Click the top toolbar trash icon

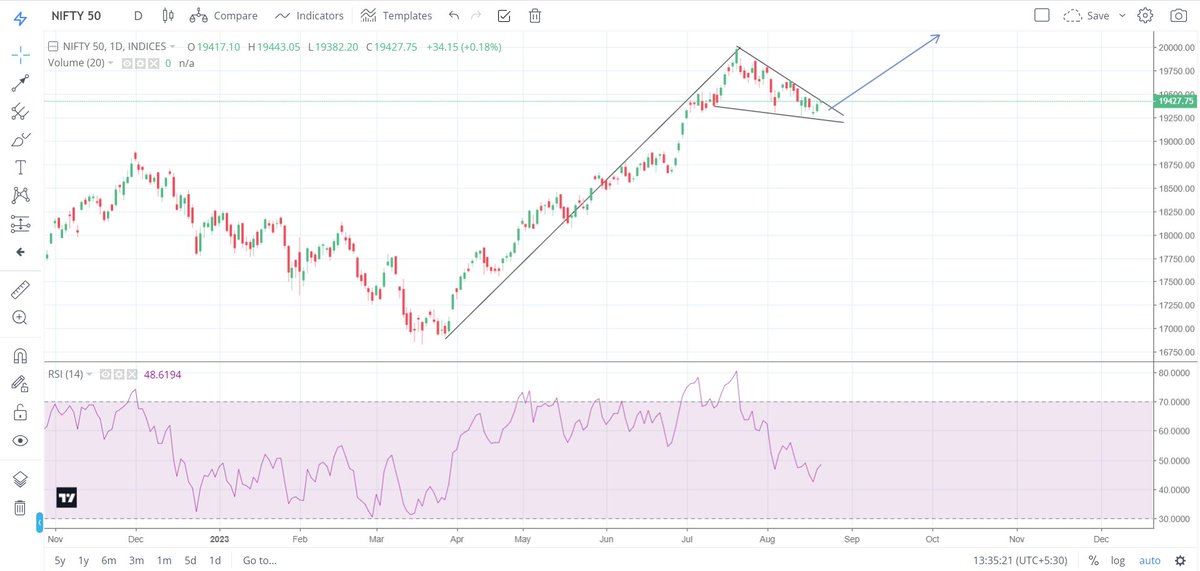[535, 16]
